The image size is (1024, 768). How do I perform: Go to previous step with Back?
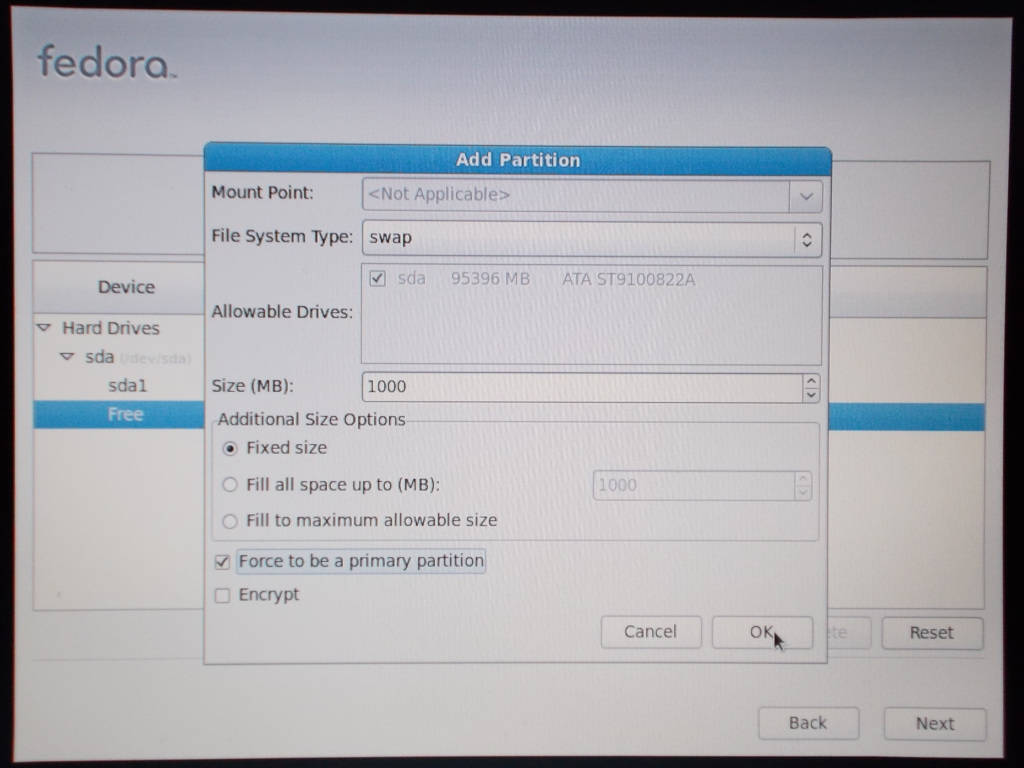[x=807, y=723]
